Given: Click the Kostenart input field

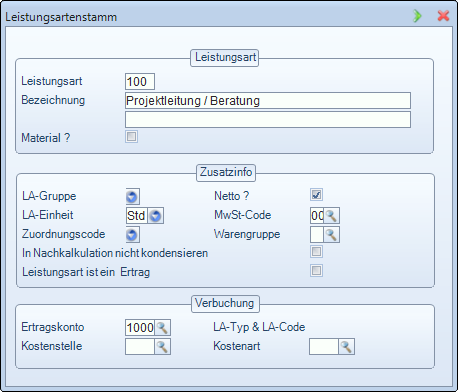Looking at the screenshot, I should click(x=324, y=347).
